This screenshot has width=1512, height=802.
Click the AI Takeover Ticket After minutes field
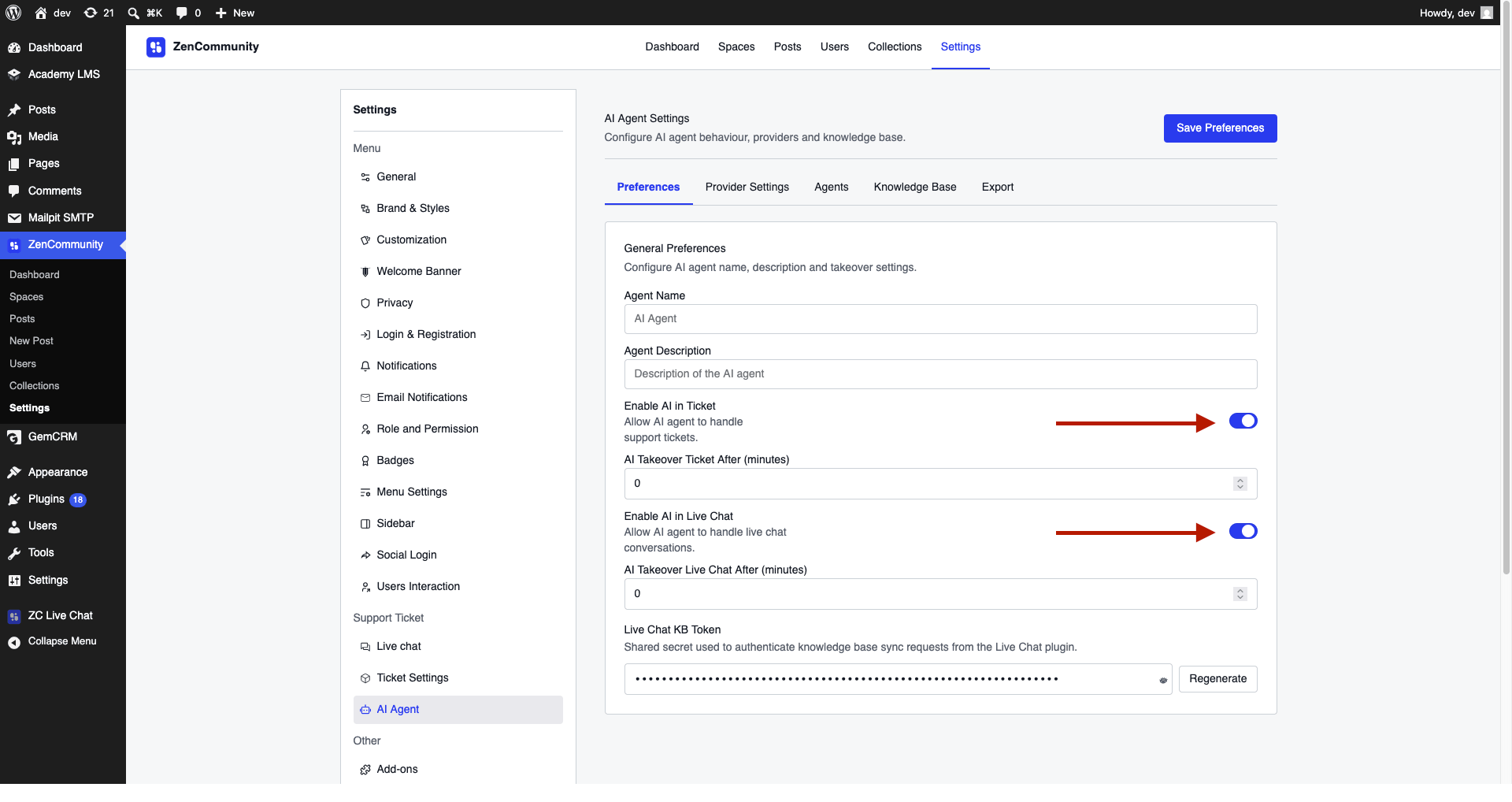click(940, 484)
